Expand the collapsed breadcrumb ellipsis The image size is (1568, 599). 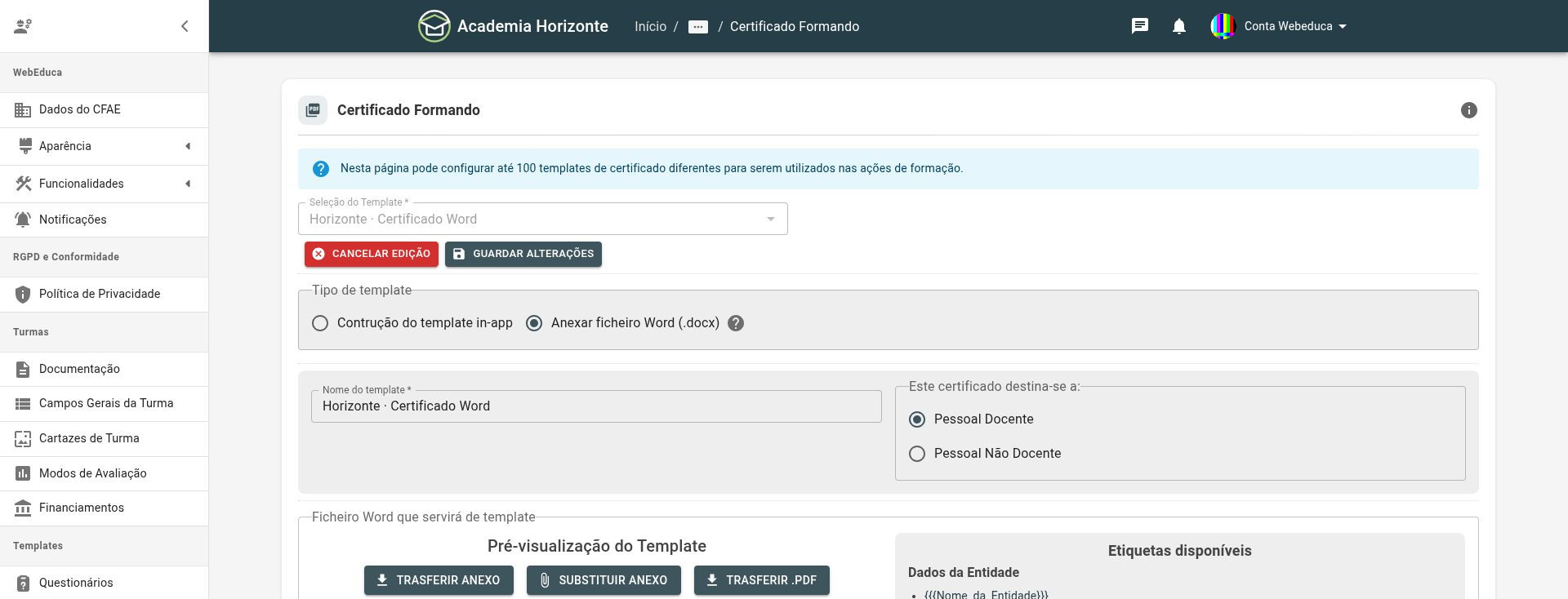pyautogui.click(x=698, y=27)
